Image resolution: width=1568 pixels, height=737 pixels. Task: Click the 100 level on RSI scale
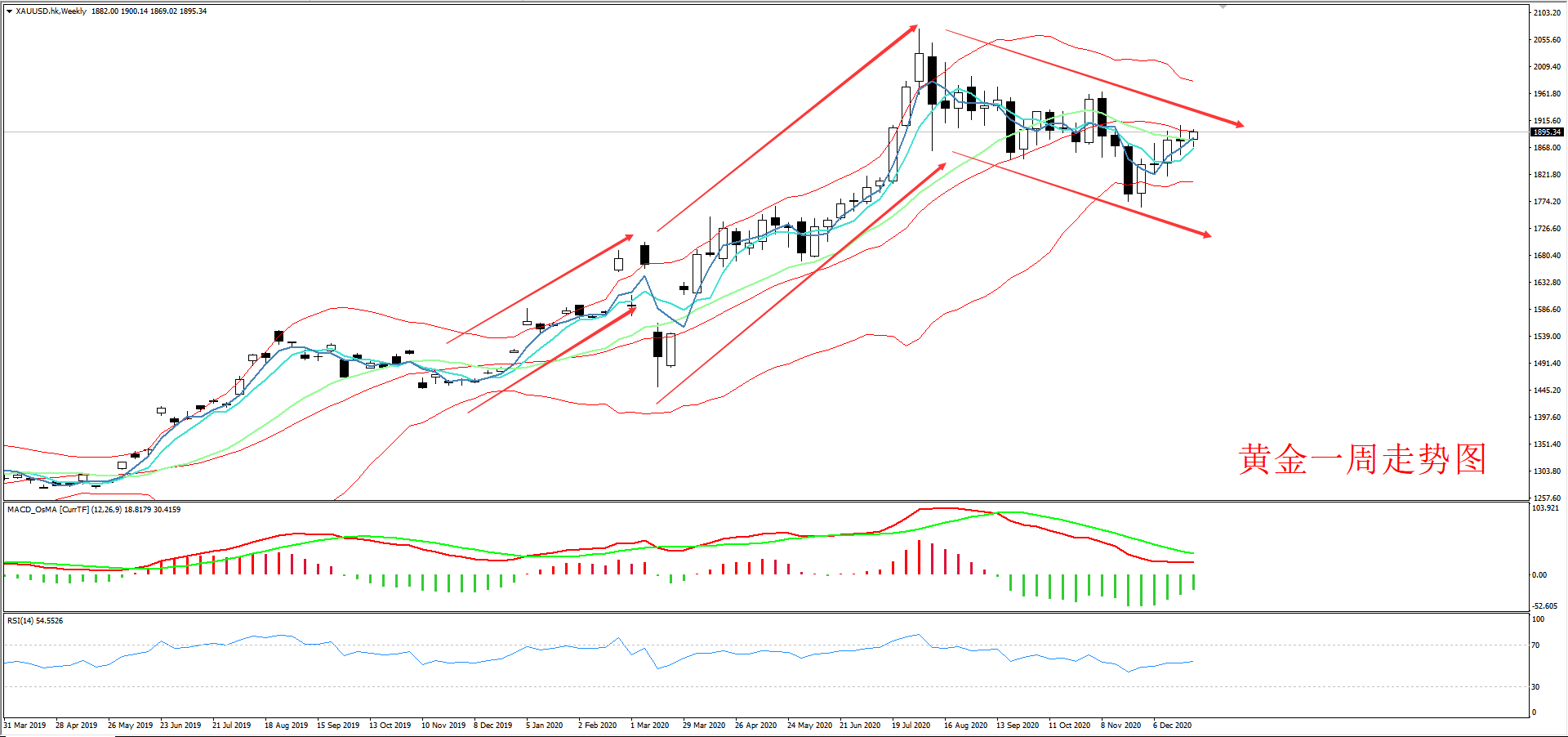(1538, 619)
